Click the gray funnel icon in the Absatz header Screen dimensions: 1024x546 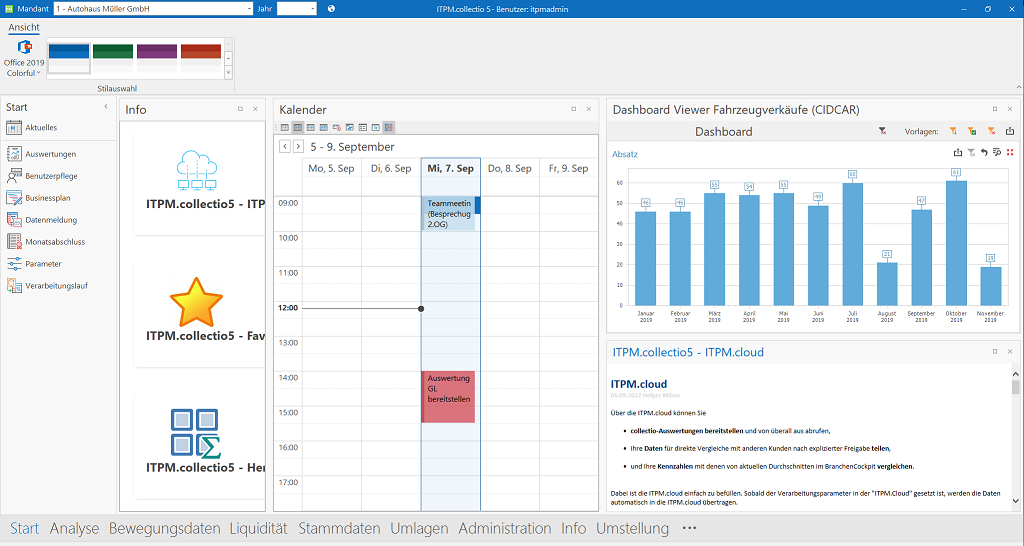point(972,152)
